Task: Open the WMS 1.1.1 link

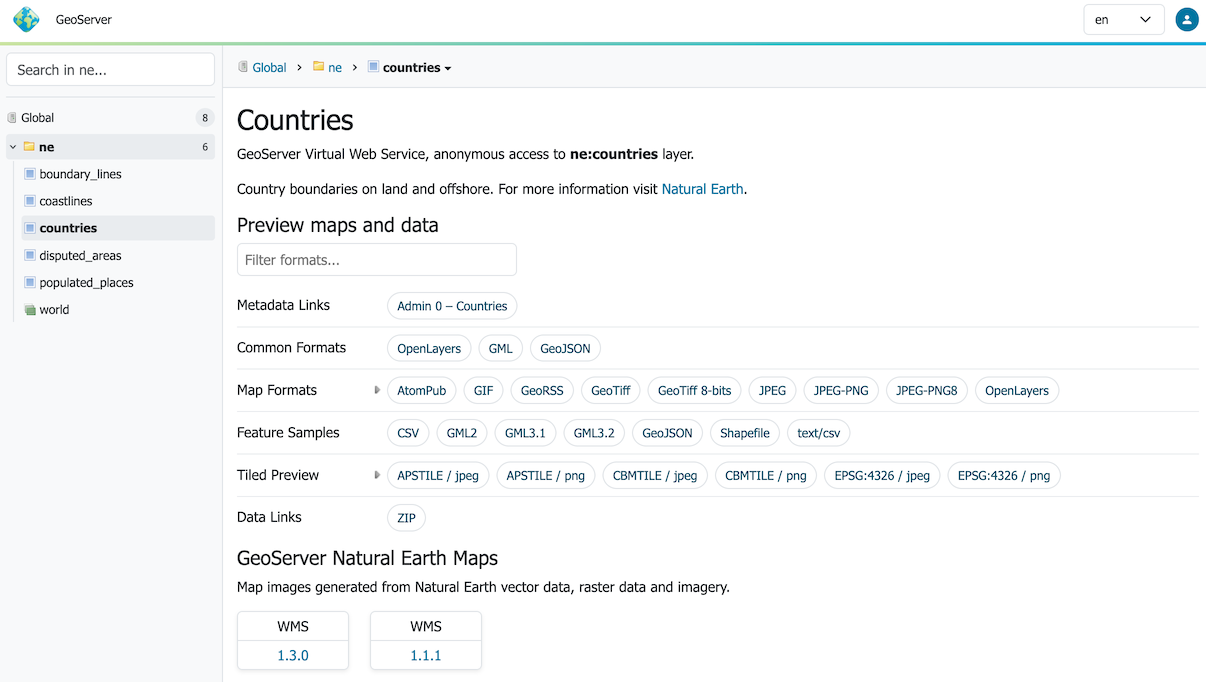Action: coord(426,655)
